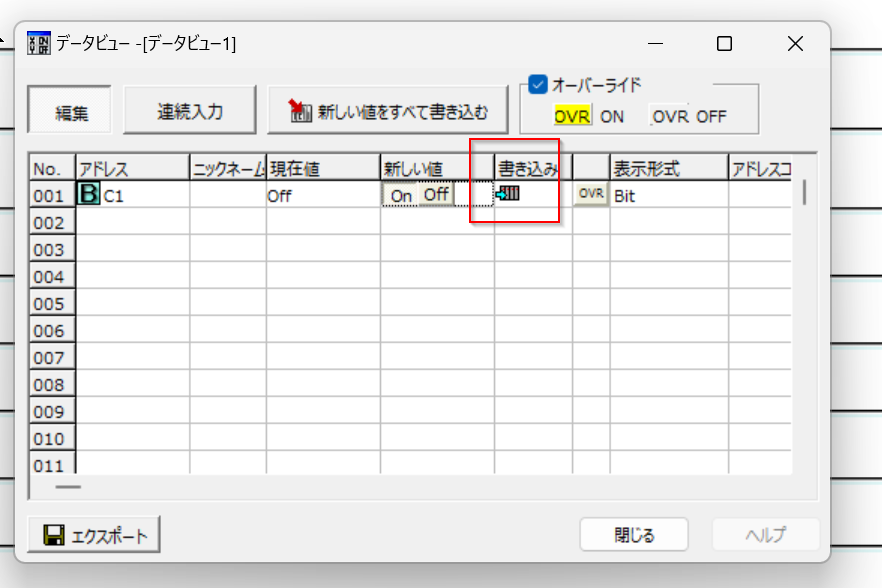Set new value to Off for C1
The image size is (882, 588).
click(436, 195)
